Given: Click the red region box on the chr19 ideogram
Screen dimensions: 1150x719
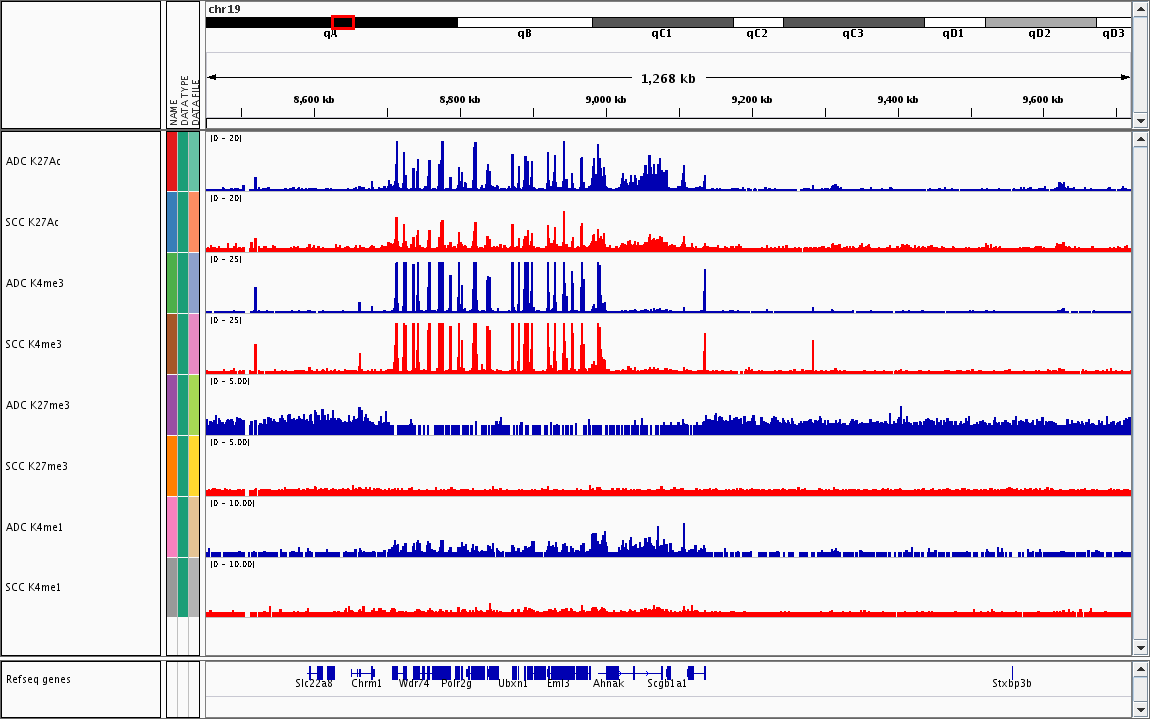Looking at the screenshot, I should pyautogui.click(x=342, y=22).
